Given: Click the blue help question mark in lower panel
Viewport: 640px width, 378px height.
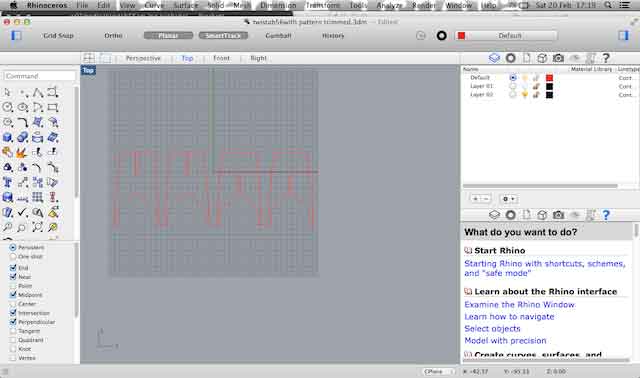Looking at the screenshot, I should coord(606,215).
